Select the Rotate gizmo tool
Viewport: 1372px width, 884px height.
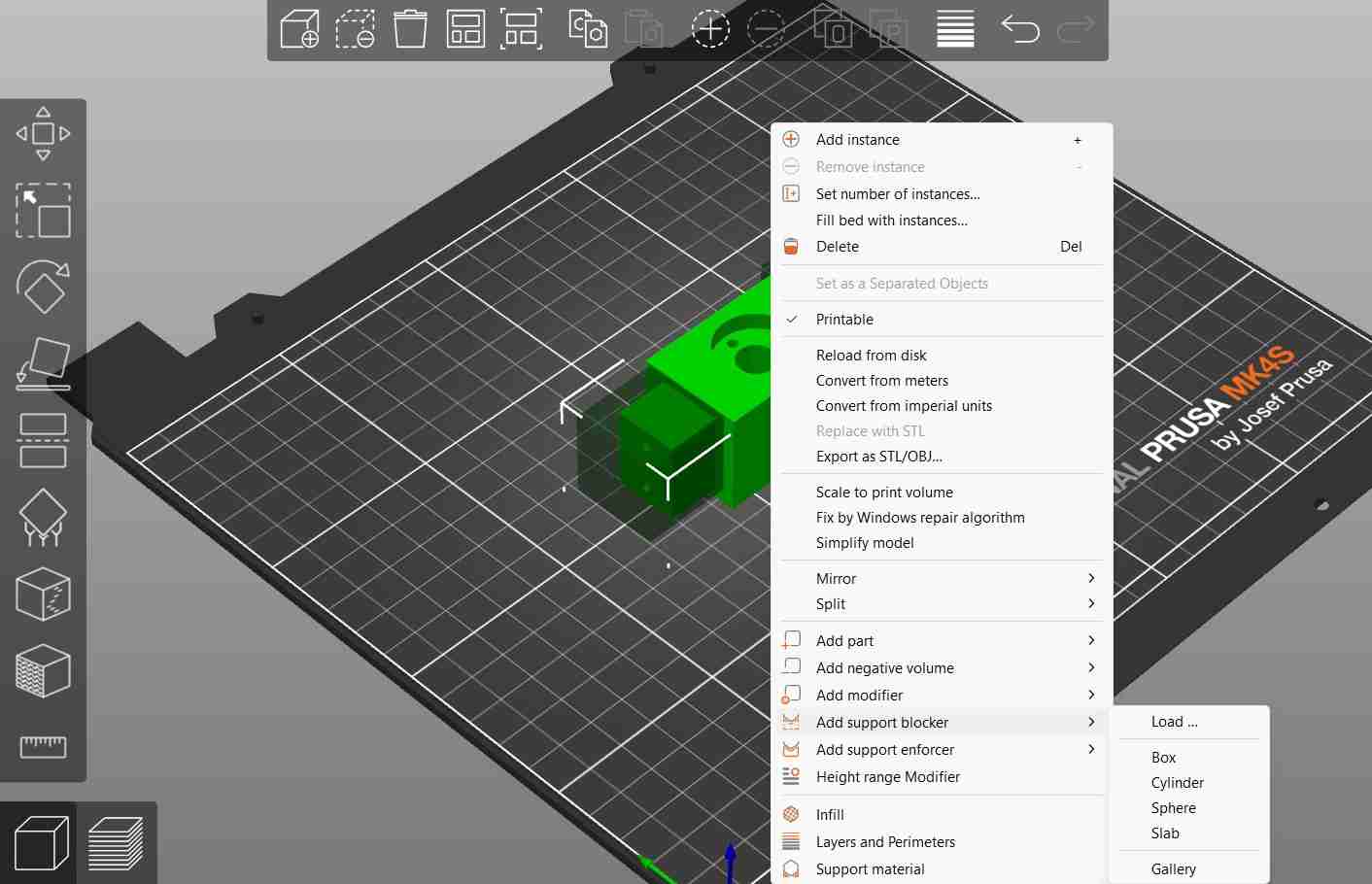pyautogui.click(x=44, y=286)
